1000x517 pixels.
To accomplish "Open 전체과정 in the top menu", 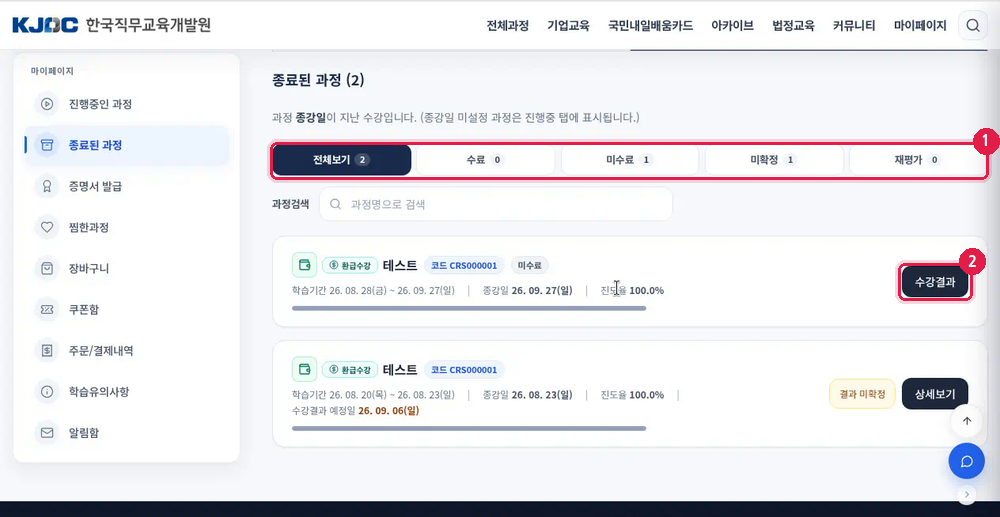I will (x=508, y=26).
